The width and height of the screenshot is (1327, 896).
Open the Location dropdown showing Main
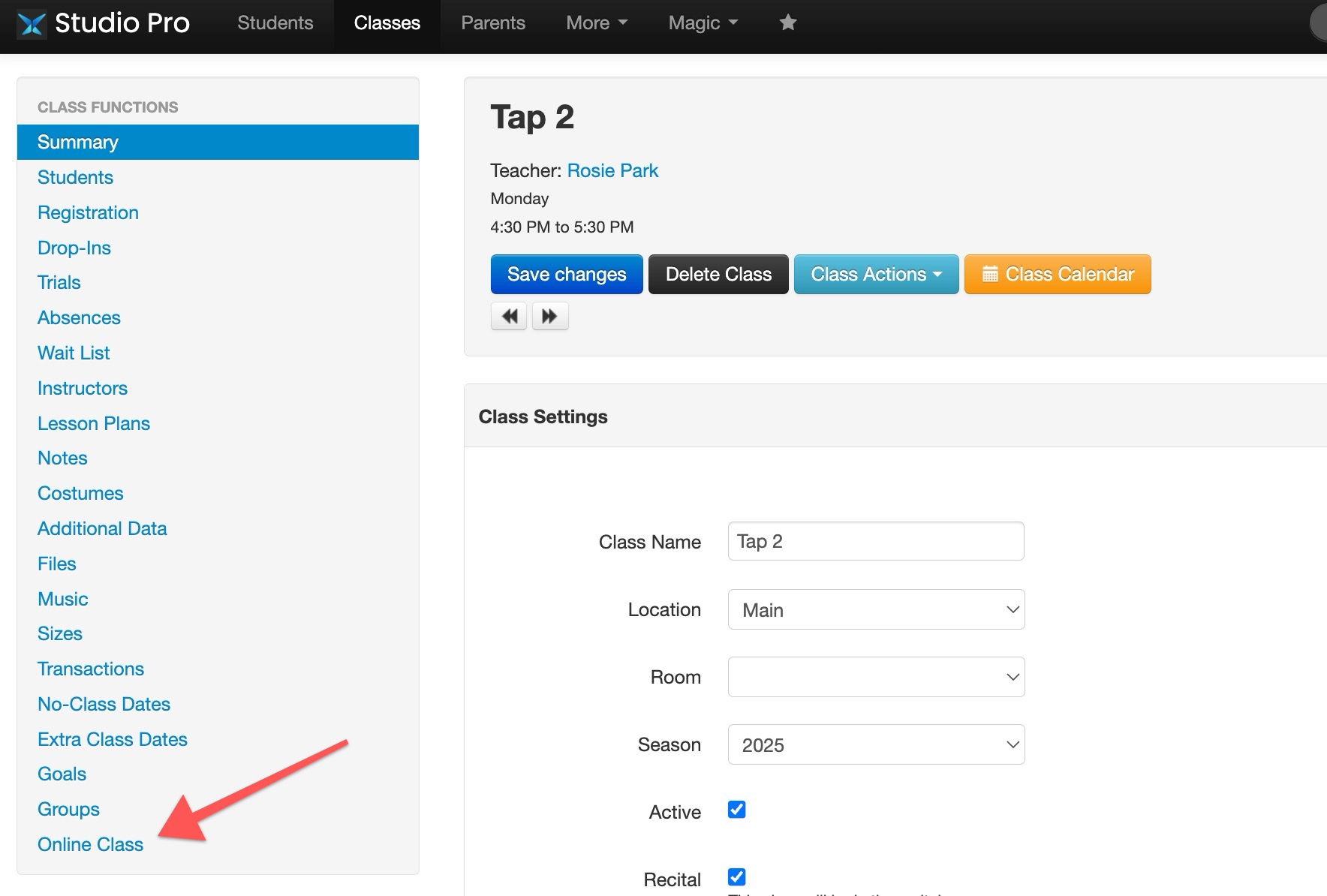[876, 609]
